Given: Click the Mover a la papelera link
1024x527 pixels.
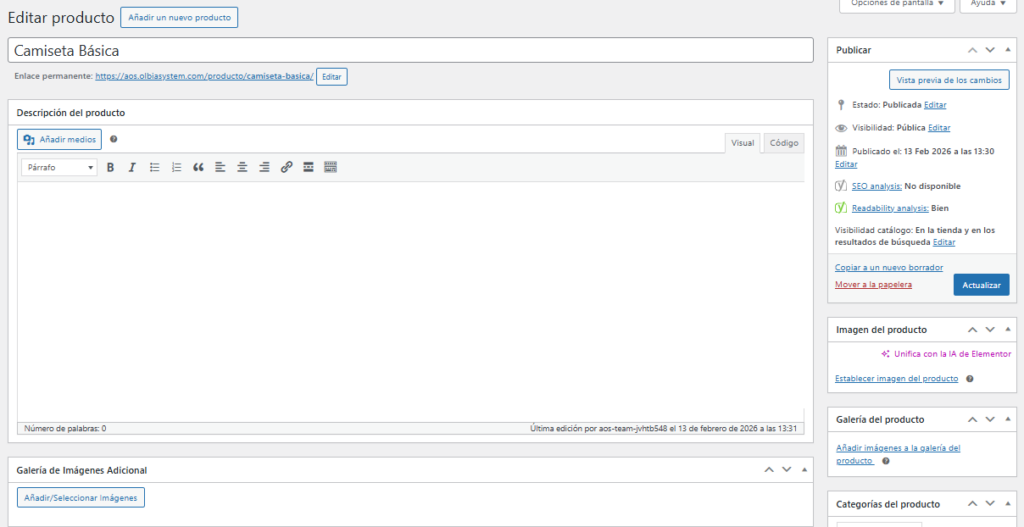Looking at the screenshot, I should (x=873, y=285).
